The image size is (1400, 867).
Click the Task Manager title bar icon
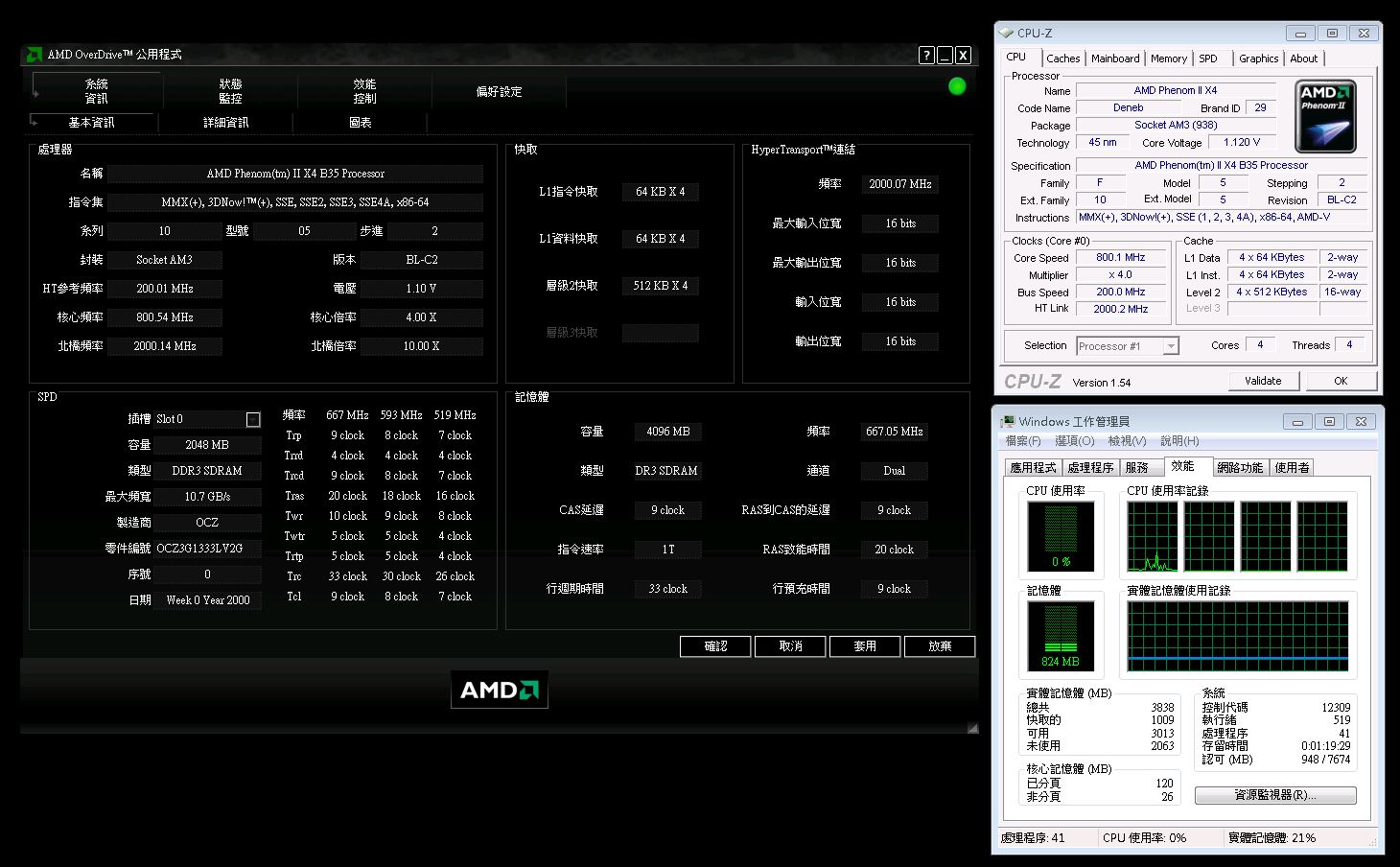[1008, 421]
